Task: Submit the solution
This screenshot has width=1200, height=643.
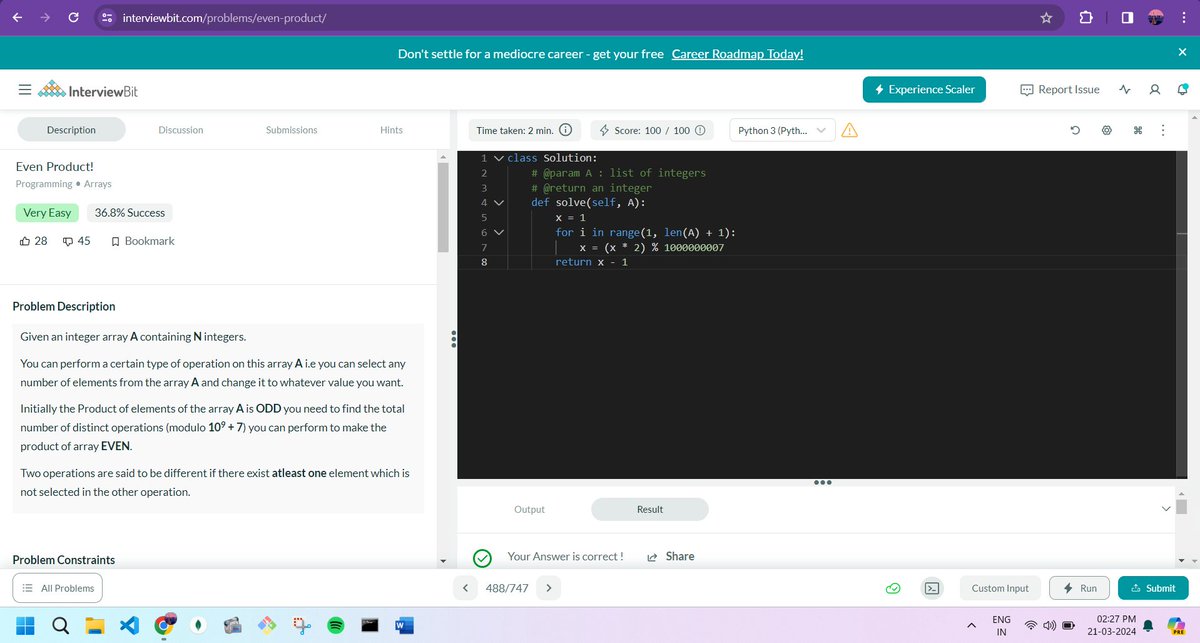Action: pyautogui.click(x=1153, y=588)
